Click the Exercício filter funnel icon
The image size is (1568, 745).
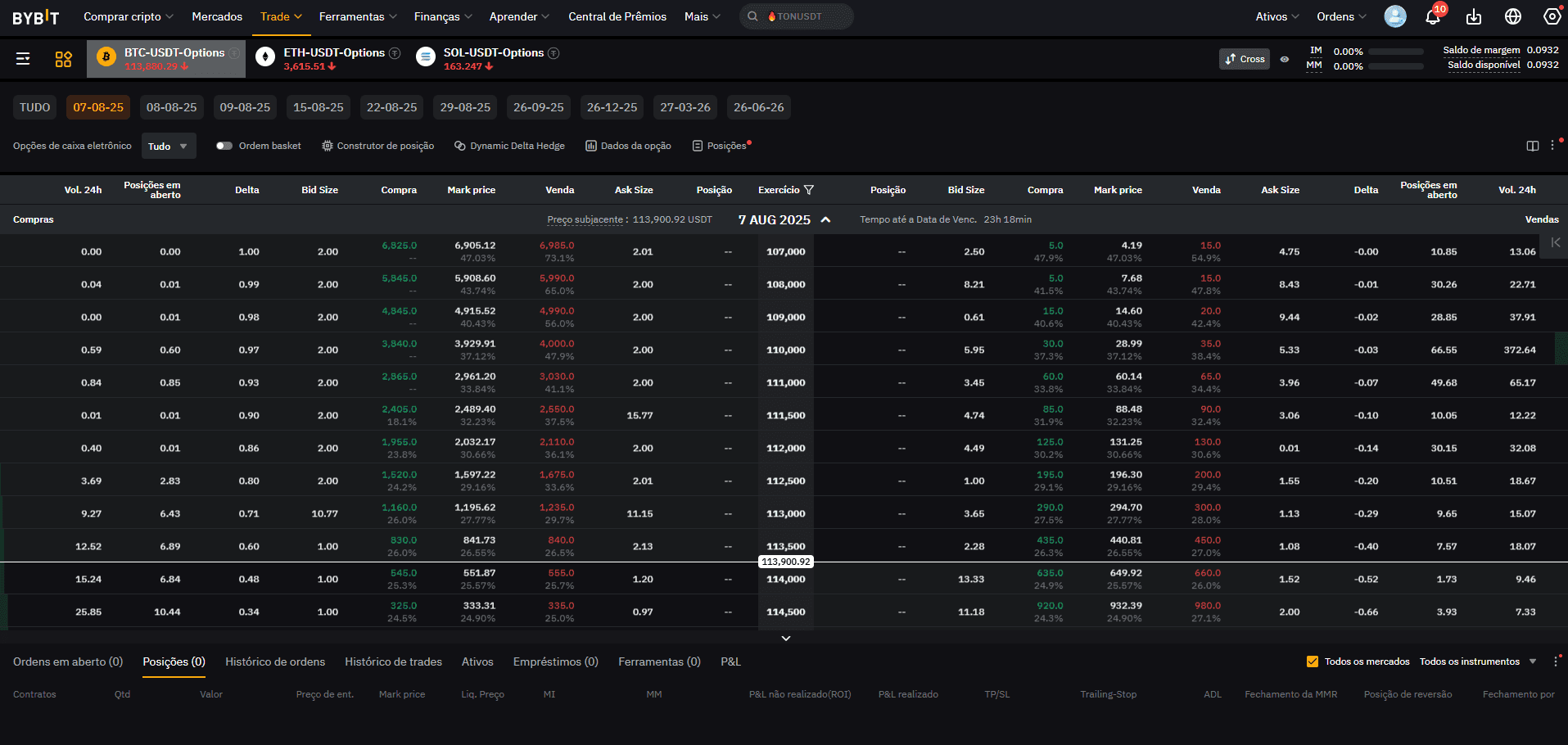coord(809,190)
